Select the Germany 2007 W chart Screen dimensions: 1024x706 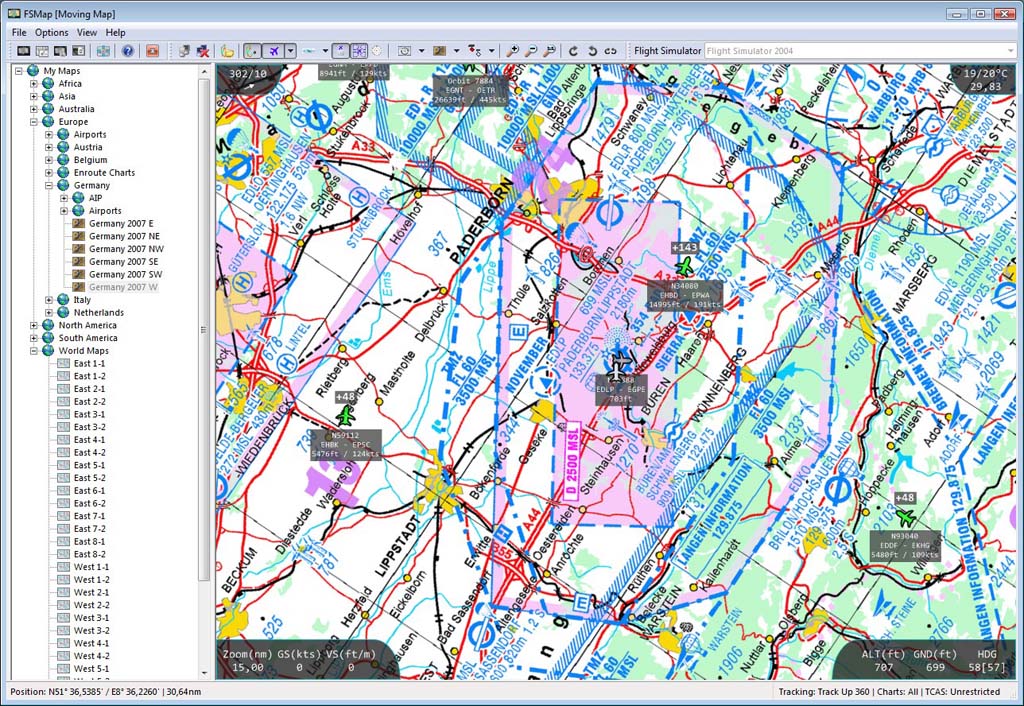pyautogui.click(x=123, y=287)
